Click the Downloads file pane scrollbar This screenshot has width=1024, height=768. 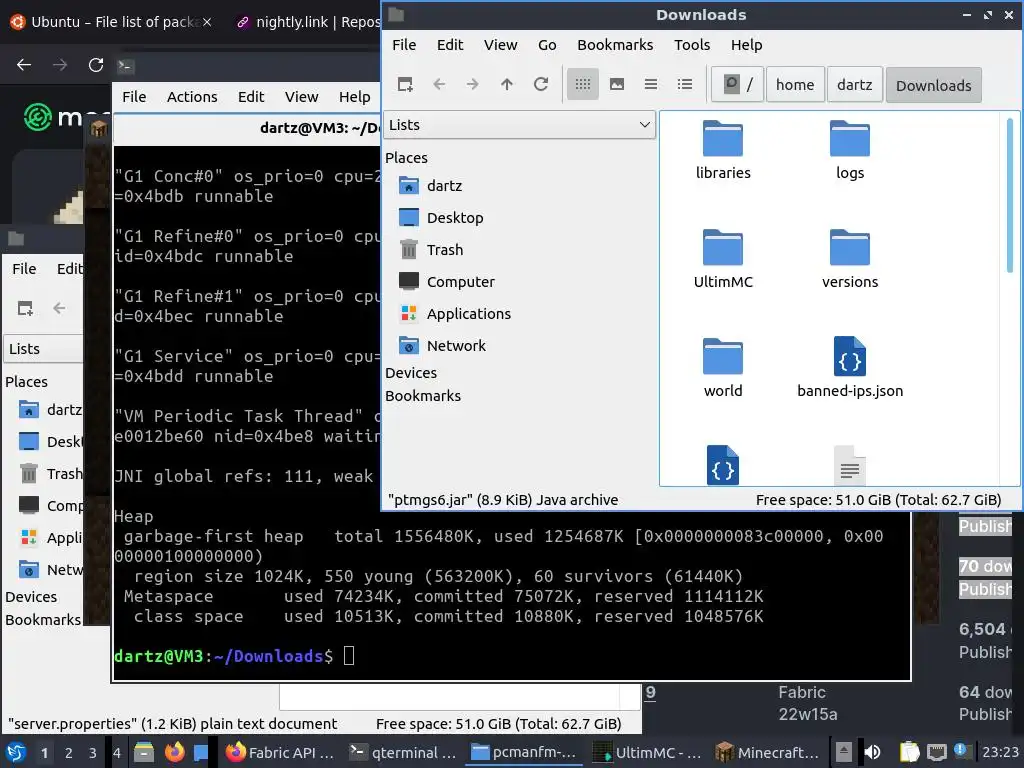tap(1010, 195)
